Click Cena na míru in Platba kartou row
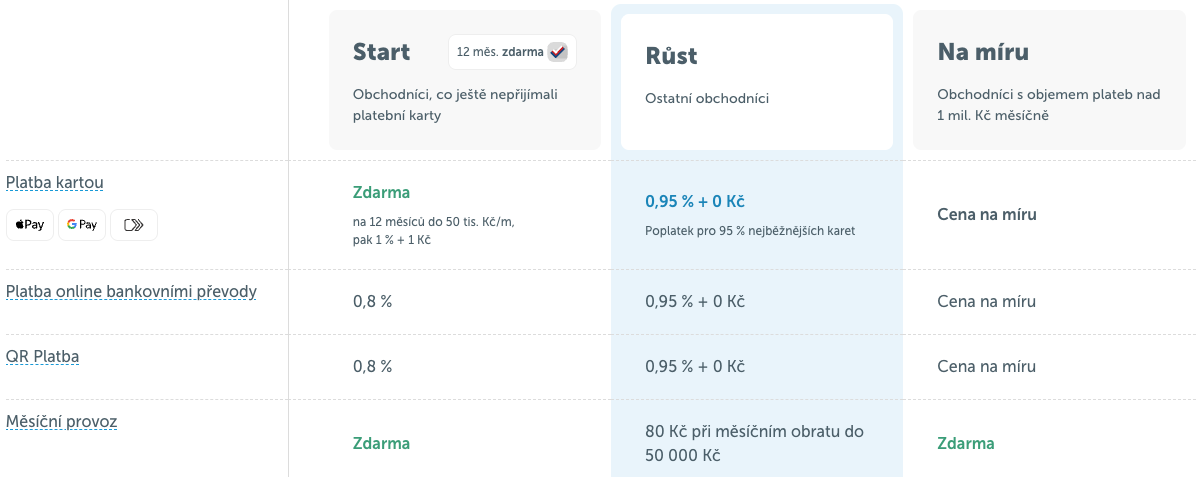 [986, 214]
